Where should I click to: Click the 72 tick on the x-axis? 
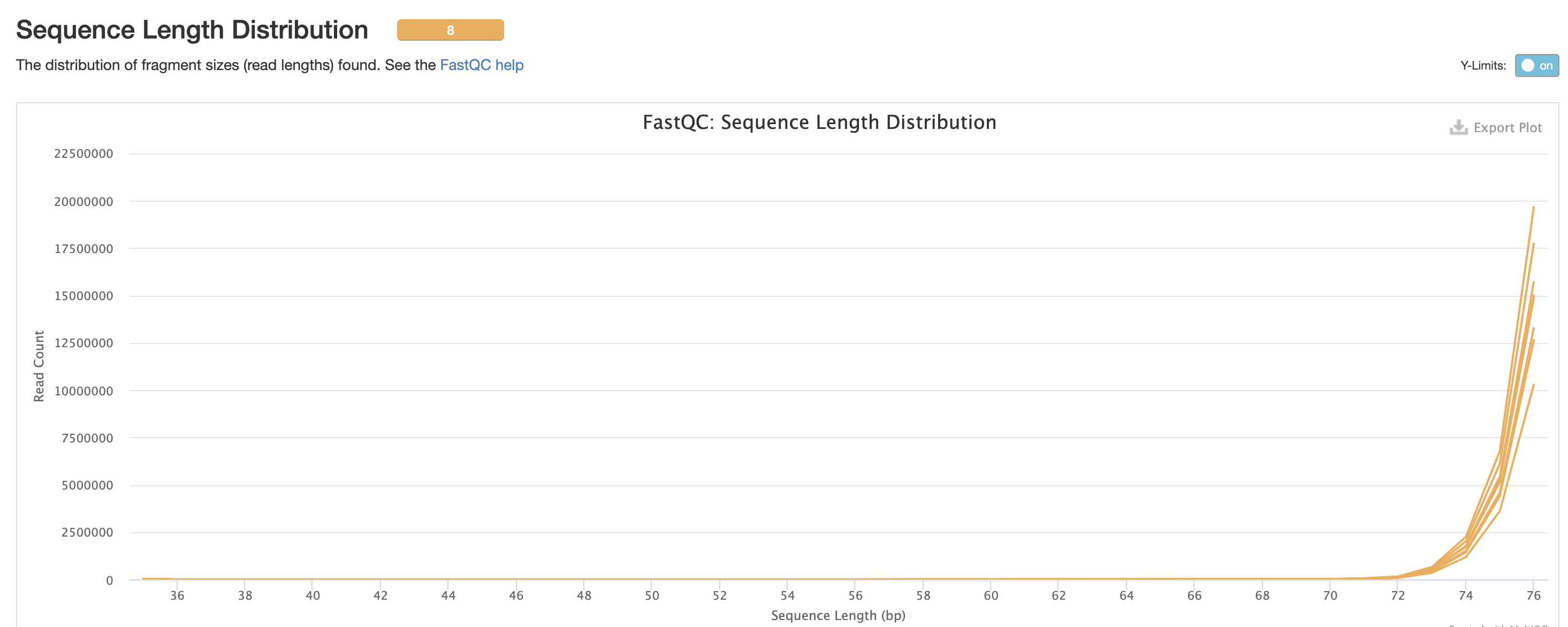coord(1398,595)
